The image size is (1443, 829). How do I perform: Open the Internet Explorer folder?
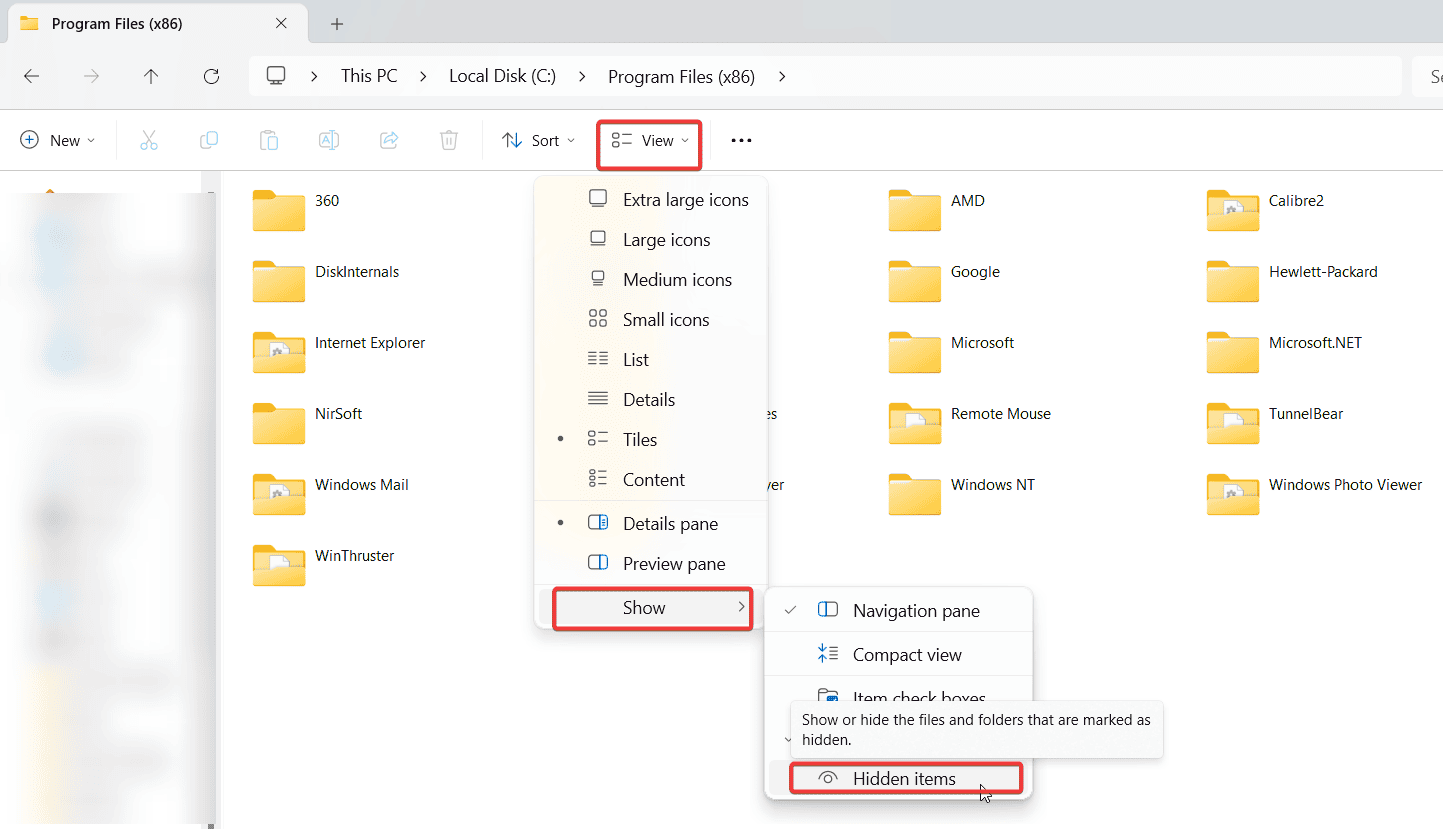tap(339, 352)
